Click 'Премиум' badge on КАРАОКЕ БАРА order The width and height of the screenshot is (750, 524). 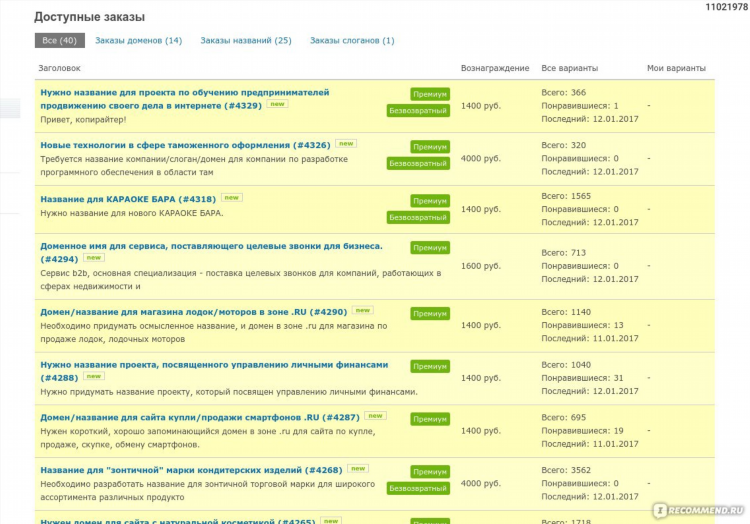coord(430,201)
